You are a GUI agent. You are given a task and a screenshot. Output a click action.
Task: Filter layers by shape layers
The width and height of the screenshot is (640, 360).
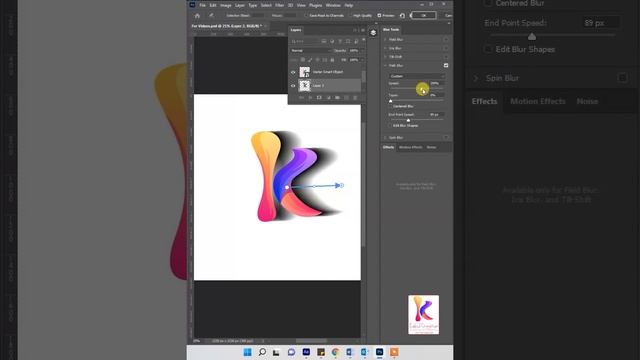click(x=348, y=41)
